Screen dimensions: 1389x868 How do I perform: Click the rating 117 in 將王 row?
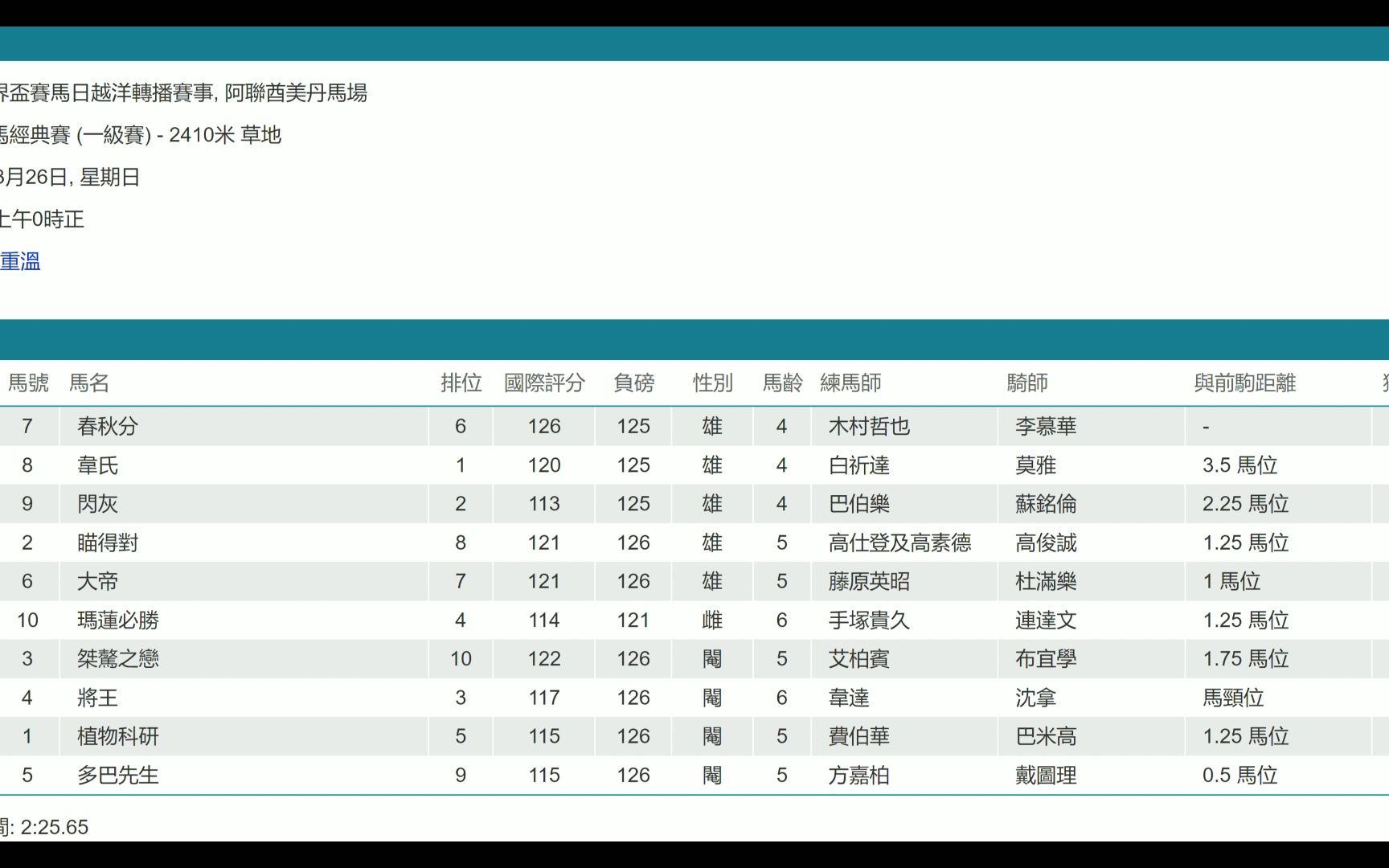point(544,698)
